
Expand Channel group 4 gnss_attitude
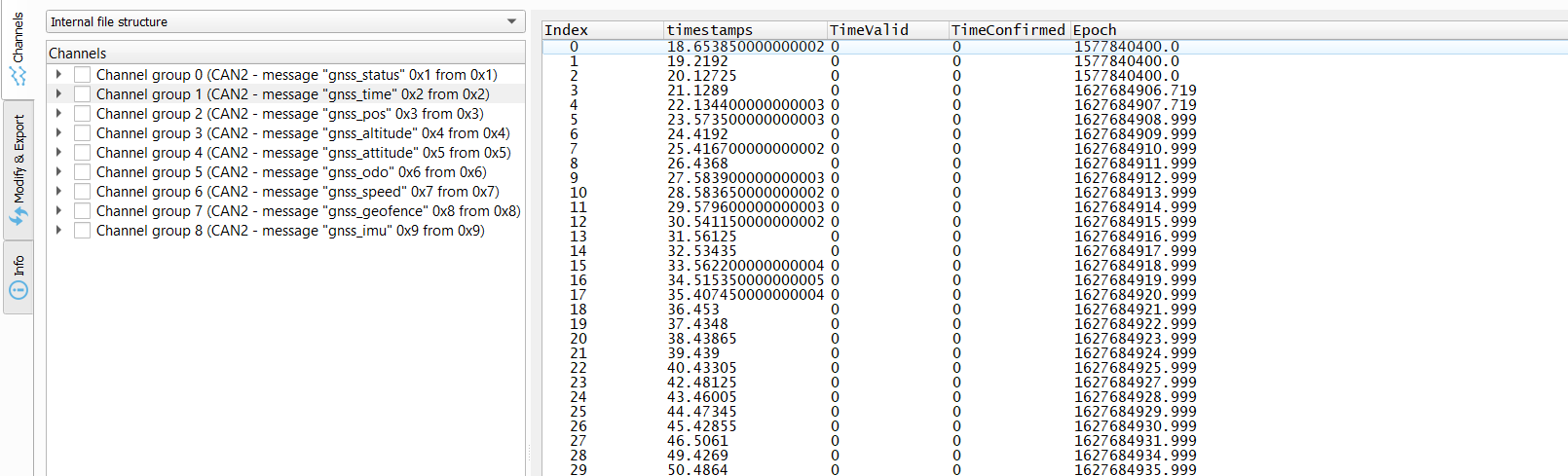[x=58, y=153]
